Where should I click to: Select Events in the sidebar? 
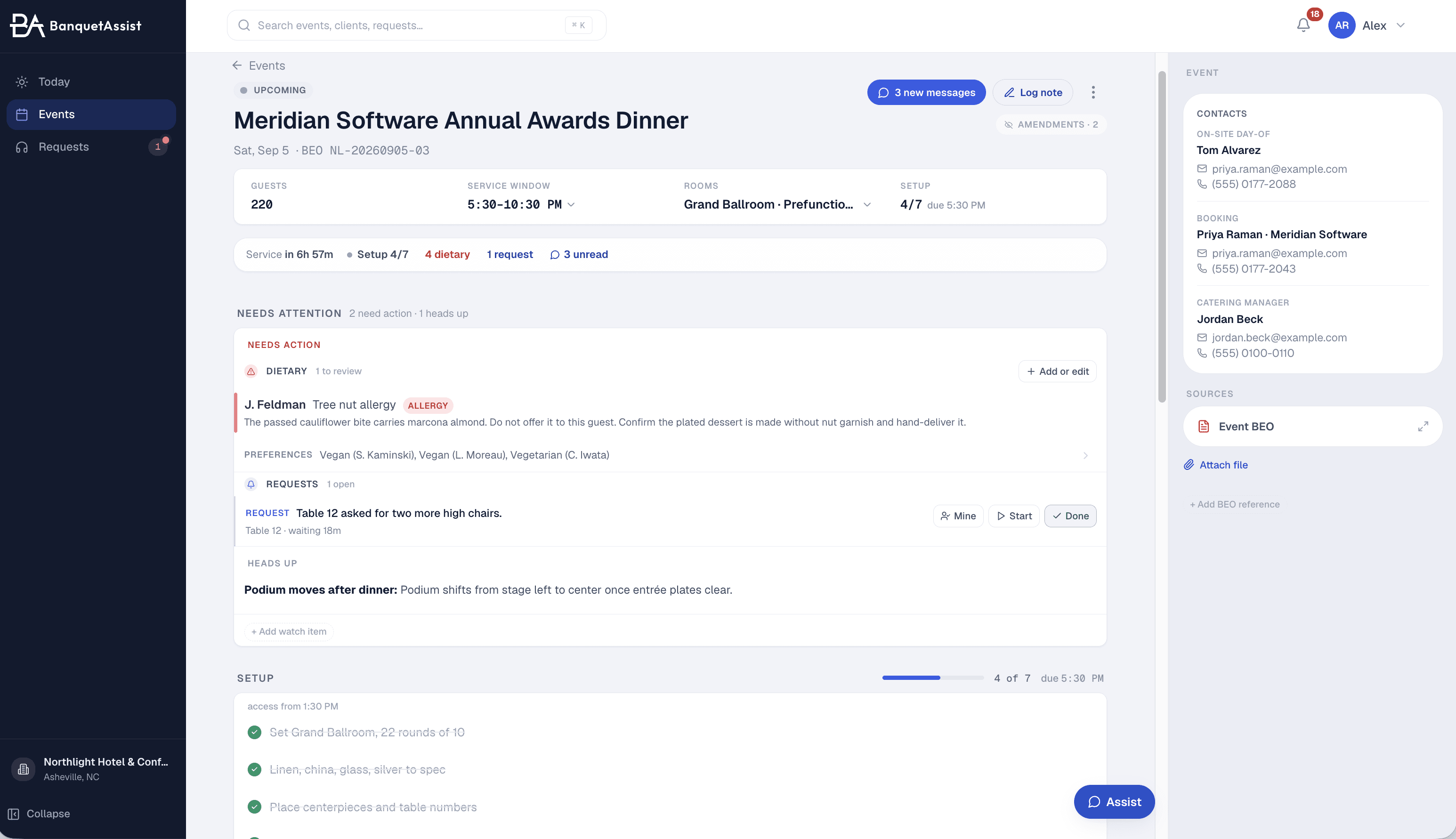[x=91, y=114]
